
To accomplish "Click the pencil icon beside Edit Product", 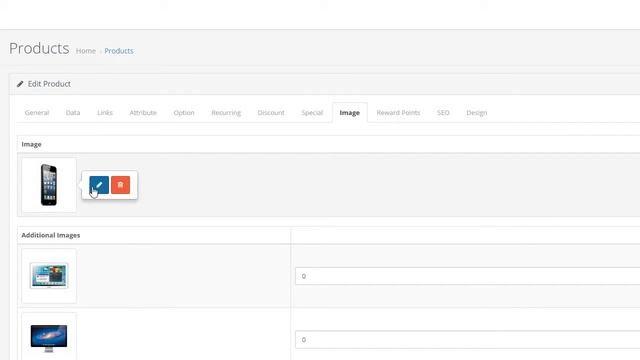I will pos(20,84).
